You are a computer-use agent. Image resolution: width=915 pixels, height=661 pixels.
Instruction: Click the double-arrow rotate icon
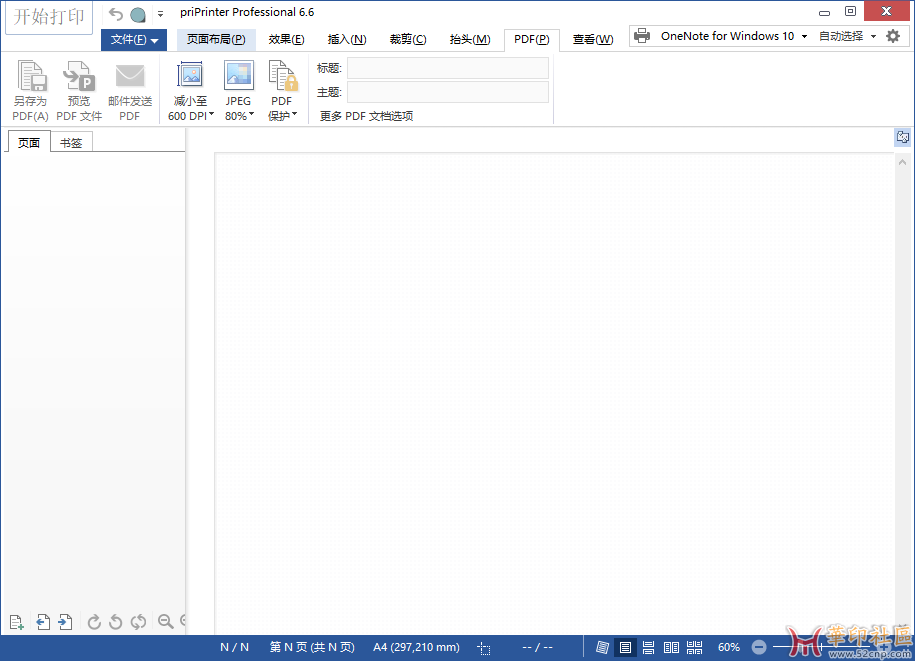pos(138,622)
